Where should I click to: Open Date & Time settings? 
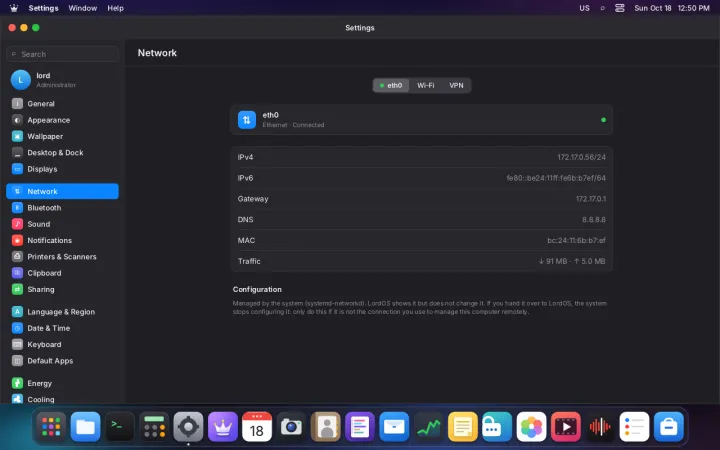62,328
